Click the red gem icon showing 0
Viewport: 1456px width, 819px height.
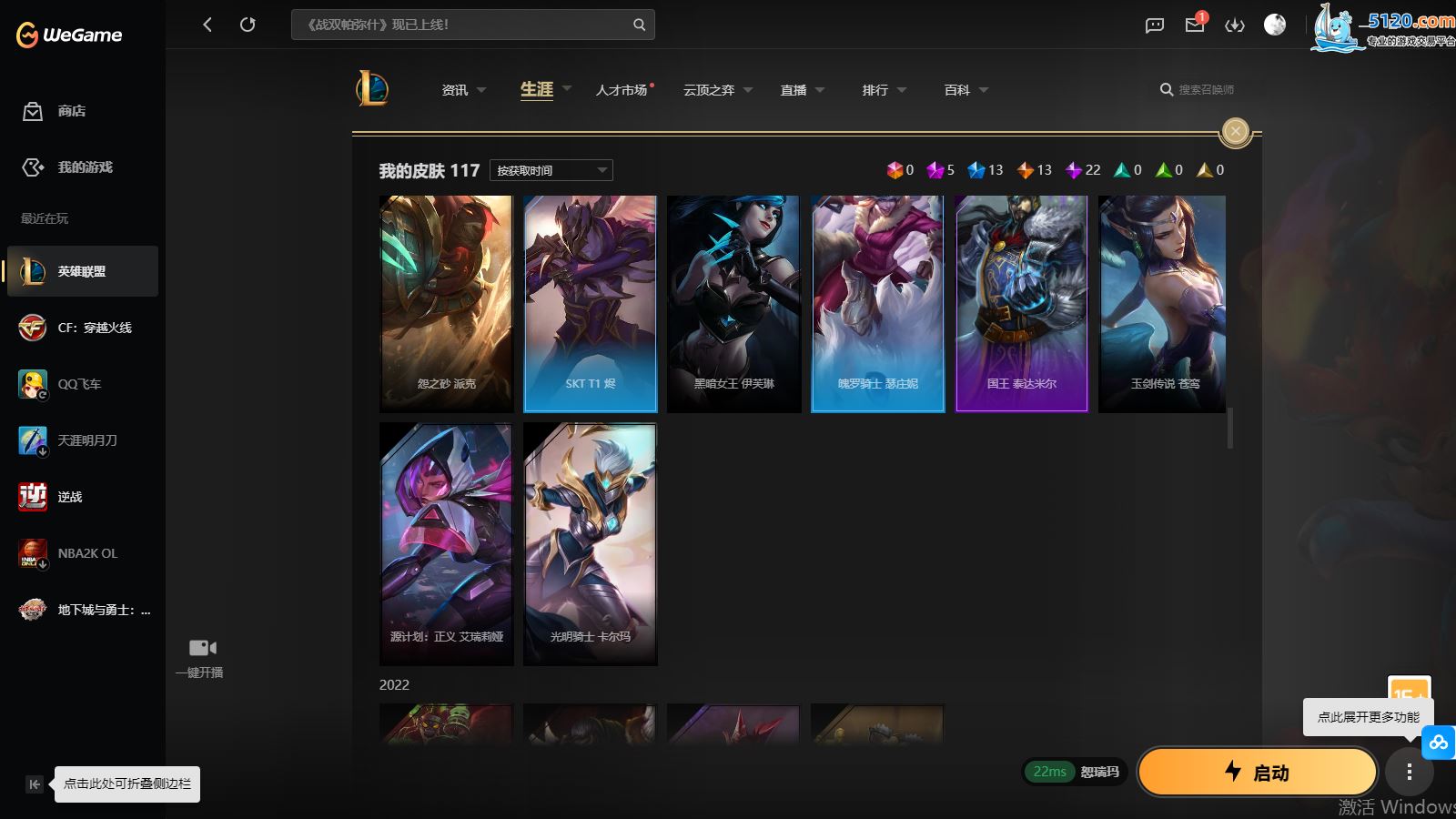click(895, 170)
